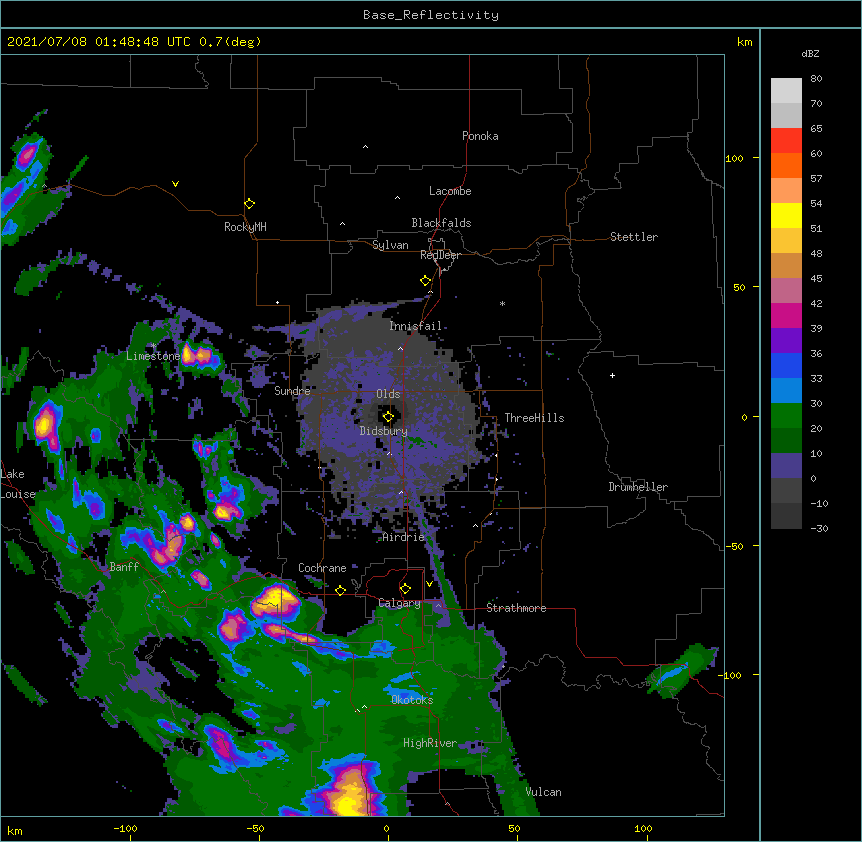Click the -50 tick label on horizontal axis
862x842 pixels.
[x=256, y=828]
